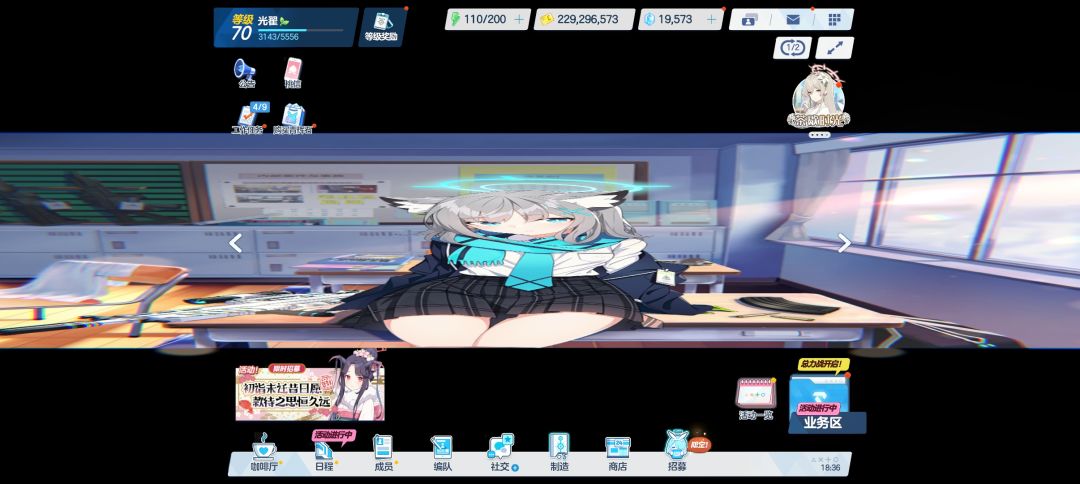The height and width of the screenshot is (484, 1080).
Task: Open the mail envelope inbox
Action: point(793,19)
